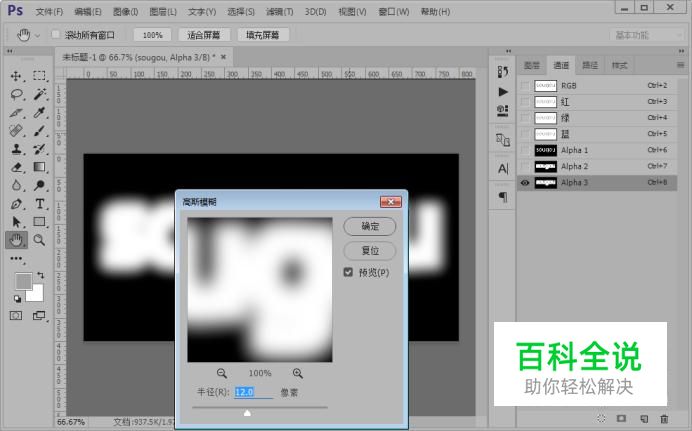Select the Horizontal Type tool
The width and height of the screenshot is (692, 431).
click(39, 204)
